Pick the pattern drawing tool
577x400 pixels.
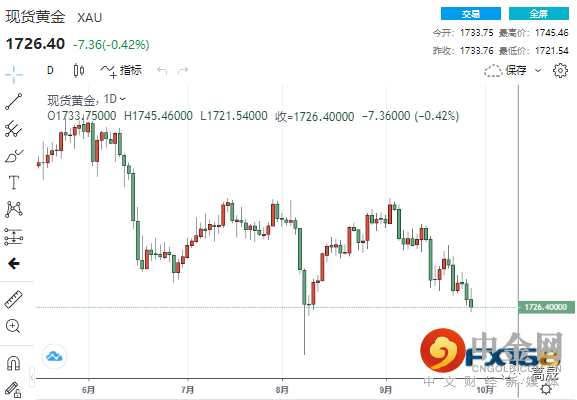pyautogui.click(x=14, y=209)
